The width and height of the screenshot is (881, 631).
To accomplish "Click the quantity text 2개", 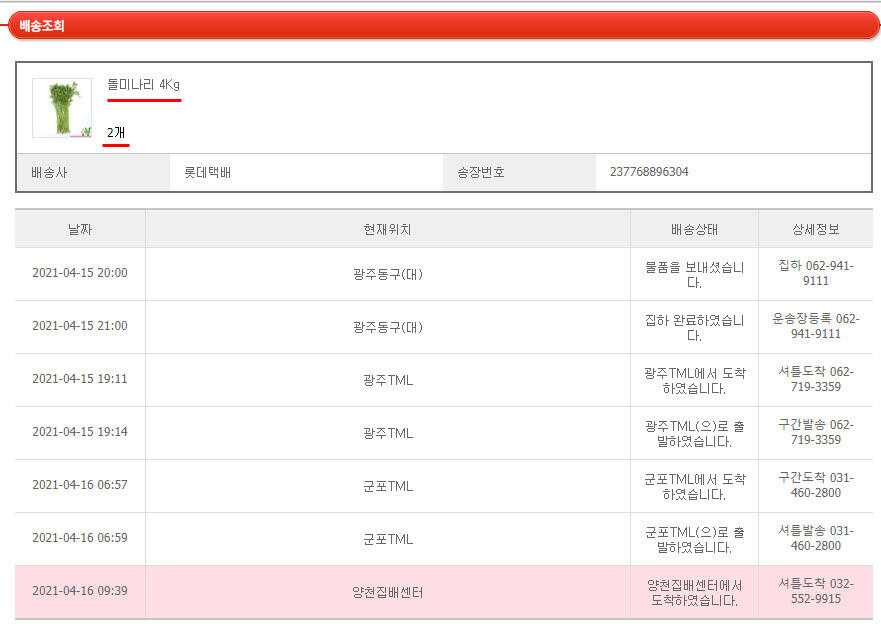I will pos(116,133).
